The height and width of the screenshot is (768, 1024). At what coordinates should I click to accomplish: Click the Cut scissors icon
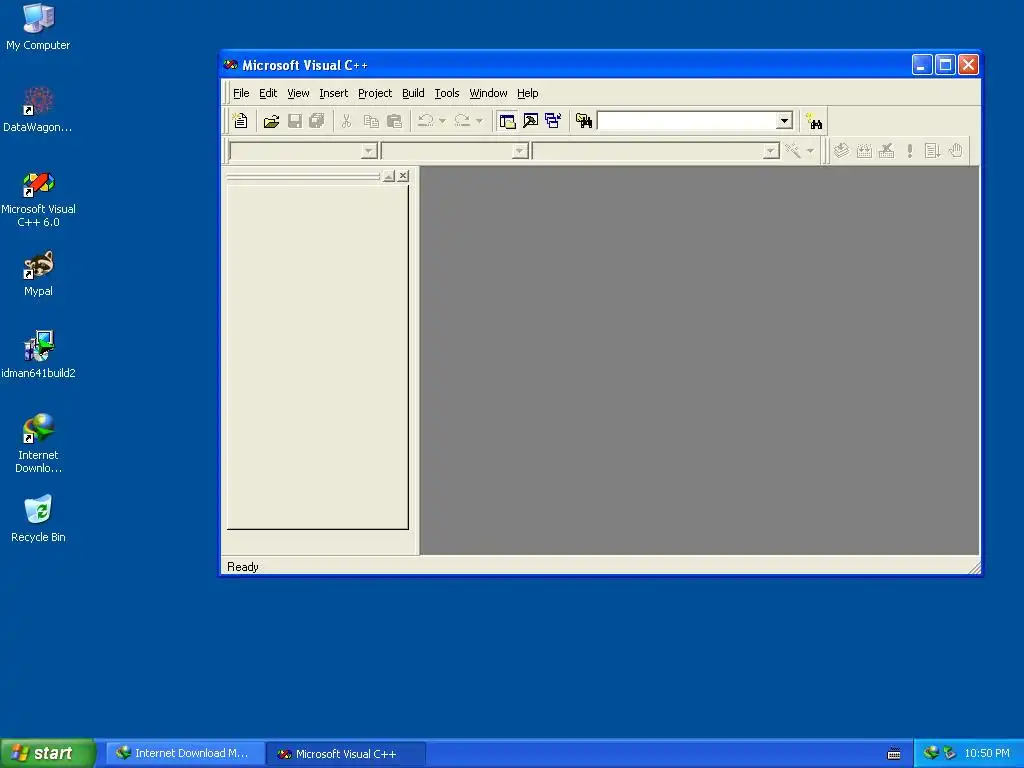point(346,121)
